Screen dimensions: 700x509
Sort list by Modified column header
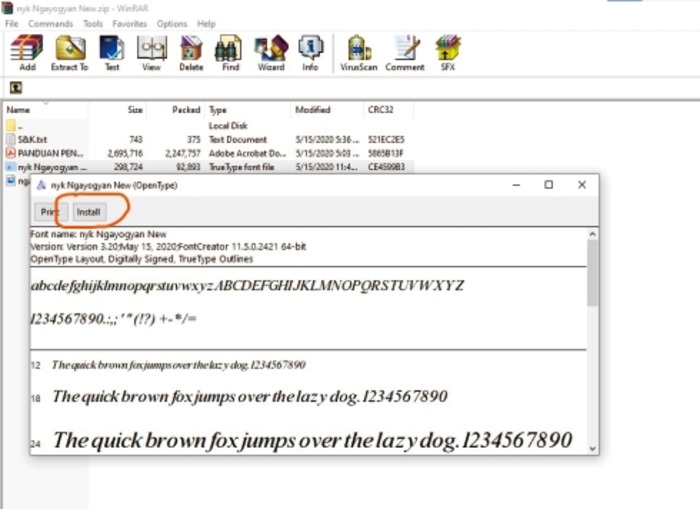(x=327, y=110)
